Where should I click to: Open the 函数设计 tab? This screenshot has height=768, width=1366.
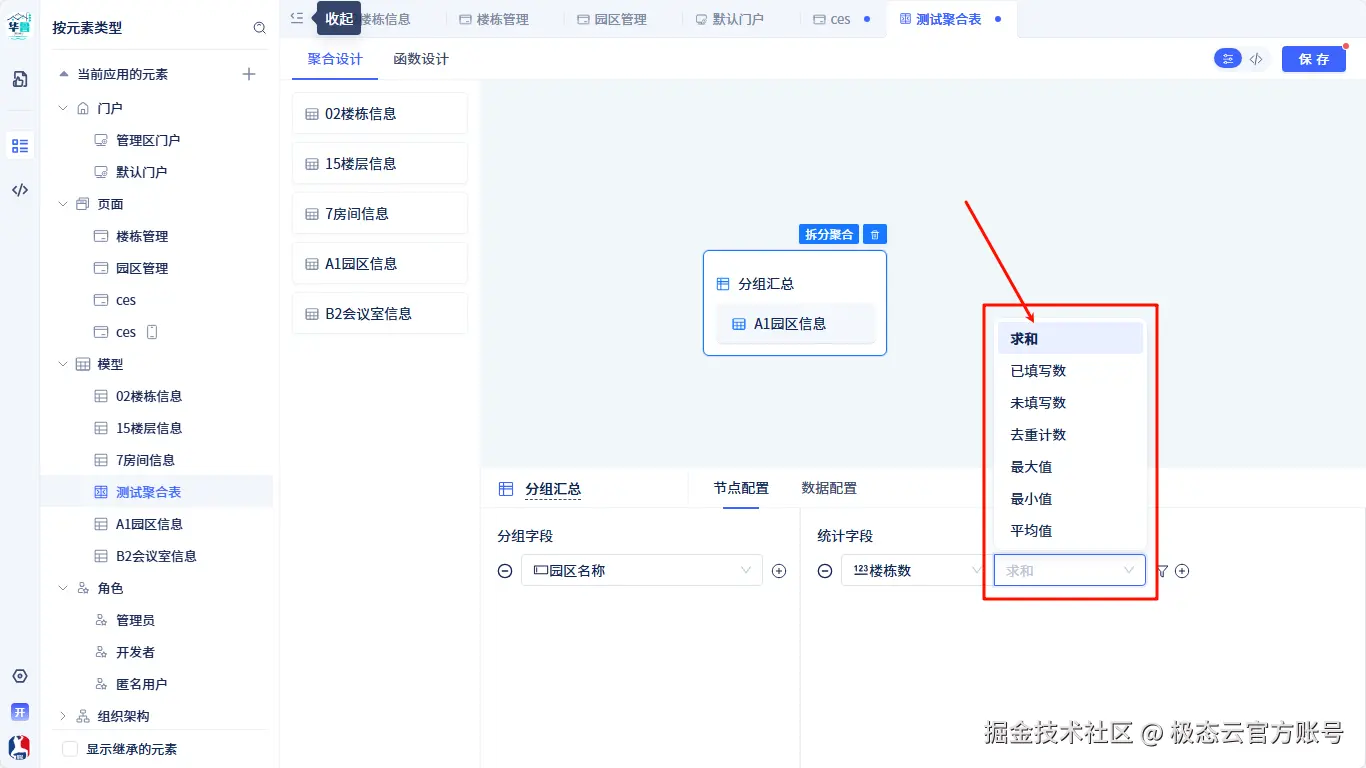coord(421,59)
